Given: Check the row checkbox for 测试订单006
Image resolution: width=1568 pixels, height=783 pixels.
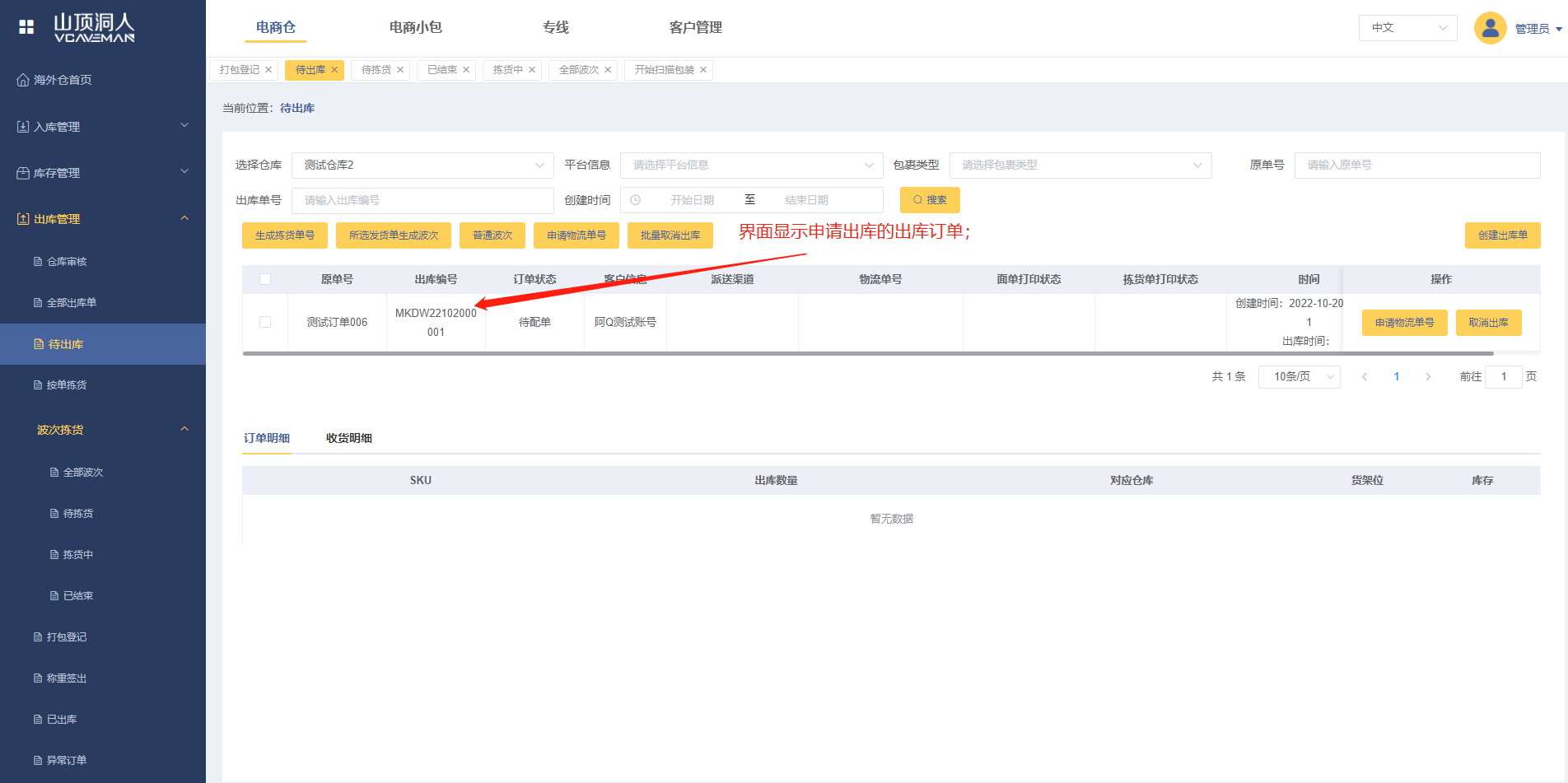Looking at the screenshot, I should [x=265, y=322].
